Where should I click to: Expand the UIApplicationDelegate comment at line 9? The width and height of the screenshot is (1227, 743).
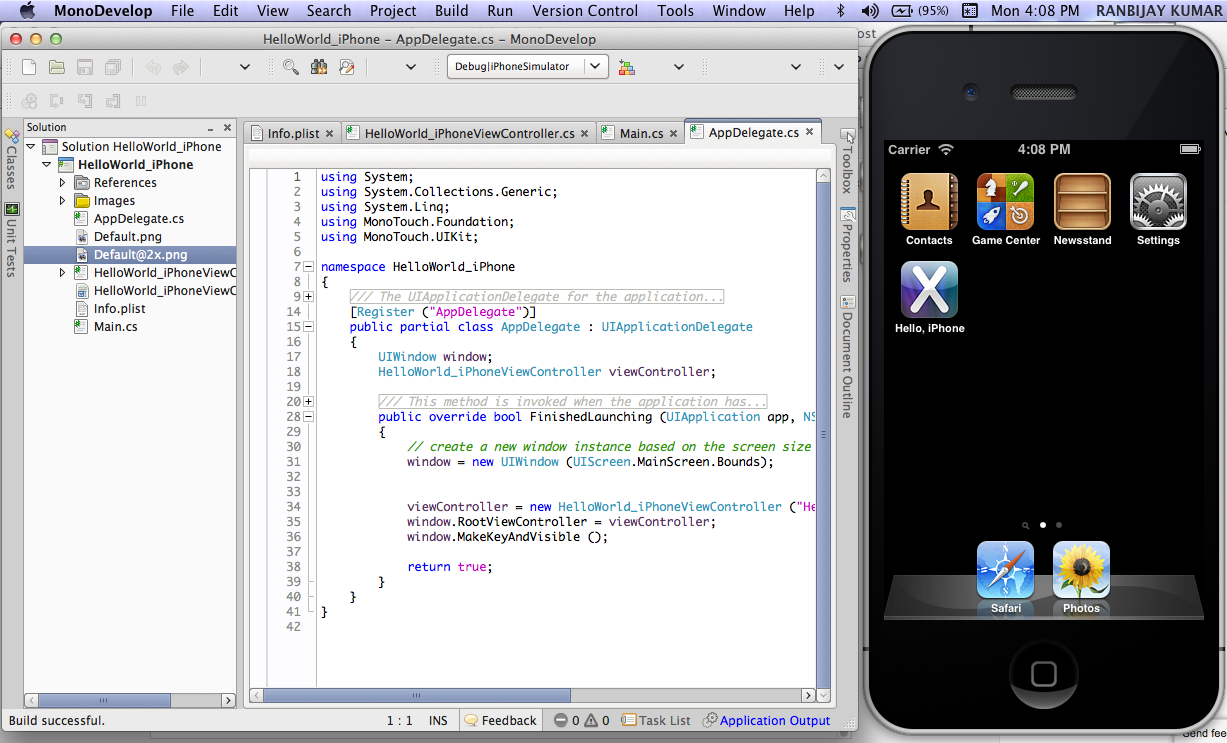coord(309,296)
